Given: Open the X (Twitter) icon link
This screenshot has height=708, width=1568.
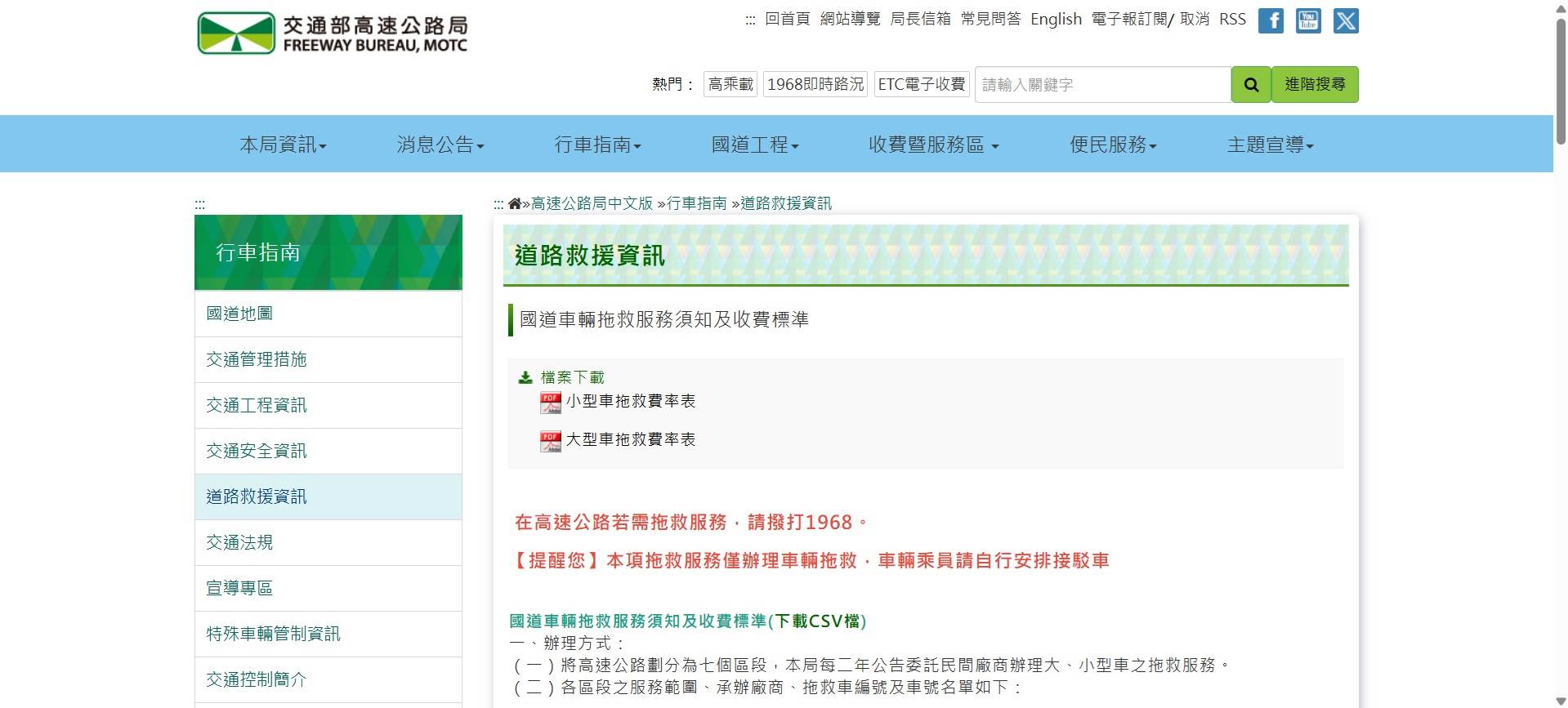Looking at the screenshot, I should tap(1346, 20).
